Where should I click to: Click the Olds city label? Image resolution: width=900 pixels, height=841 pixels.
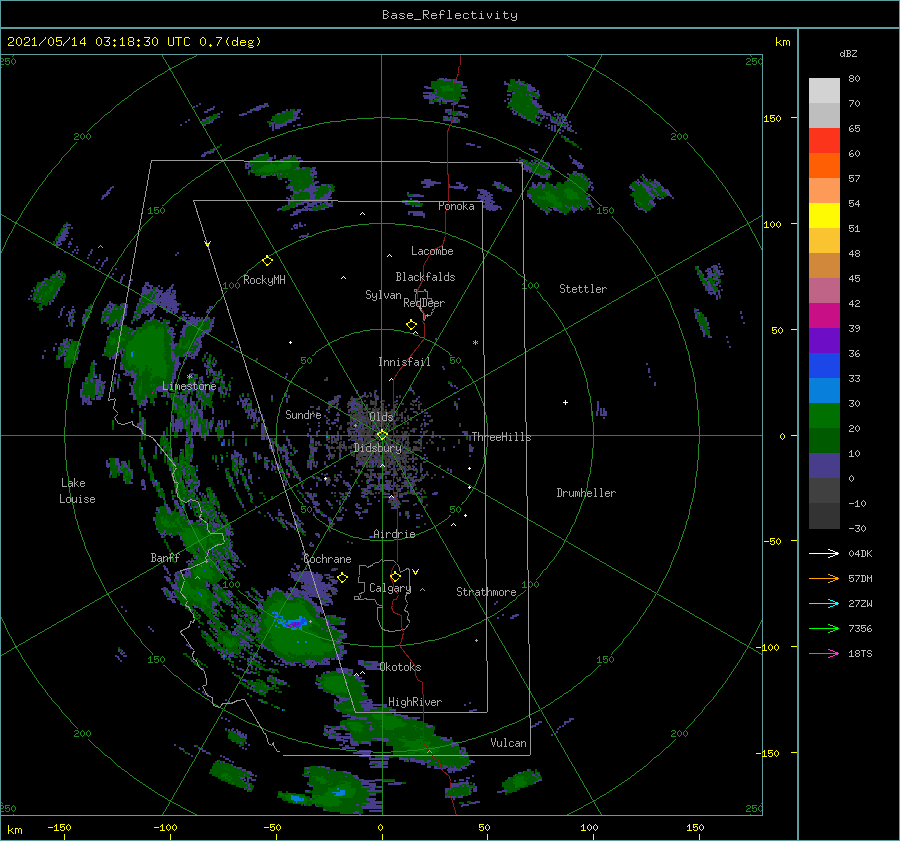pos(381,417)
